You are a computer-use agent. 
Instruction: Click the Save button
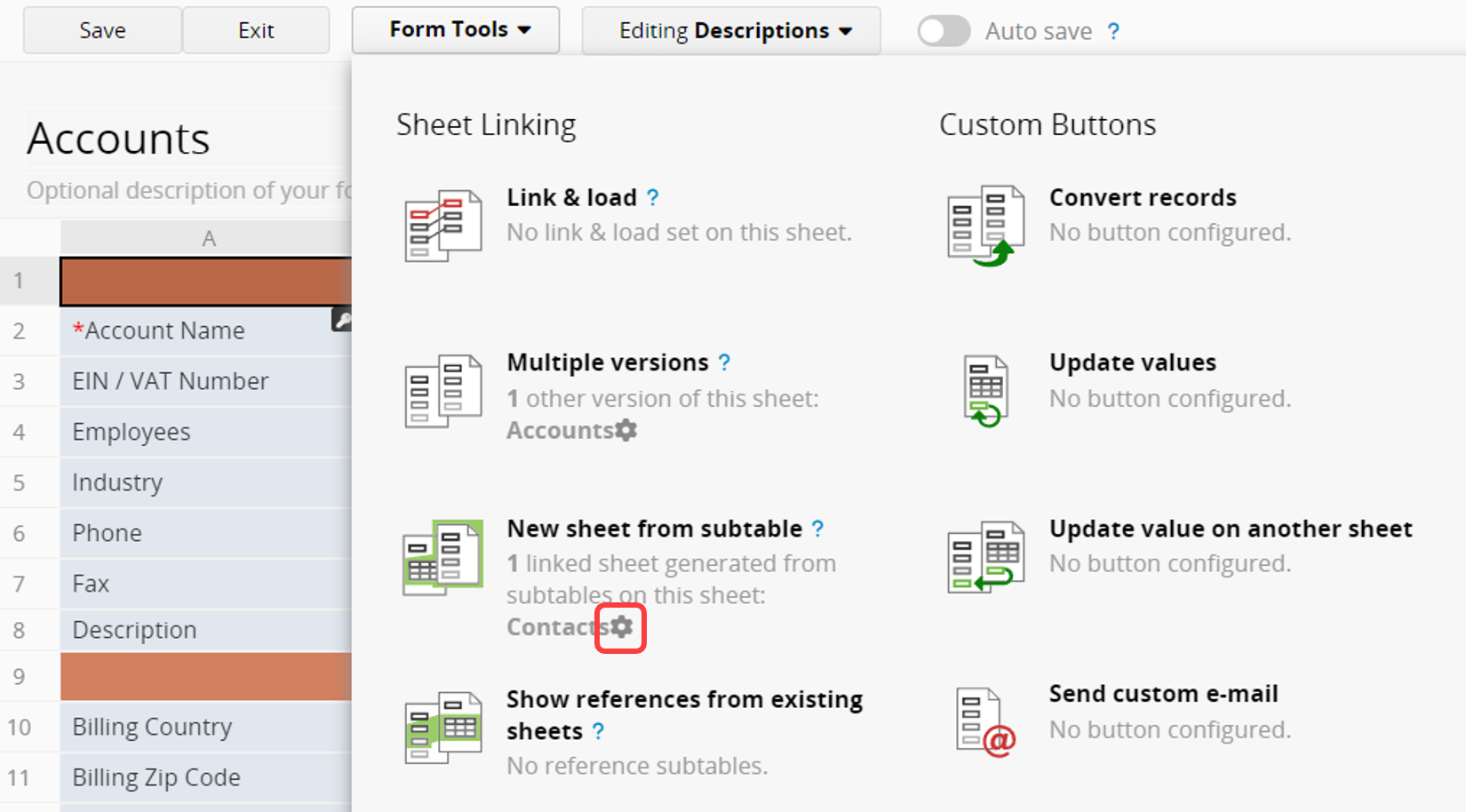coord(102,30)
